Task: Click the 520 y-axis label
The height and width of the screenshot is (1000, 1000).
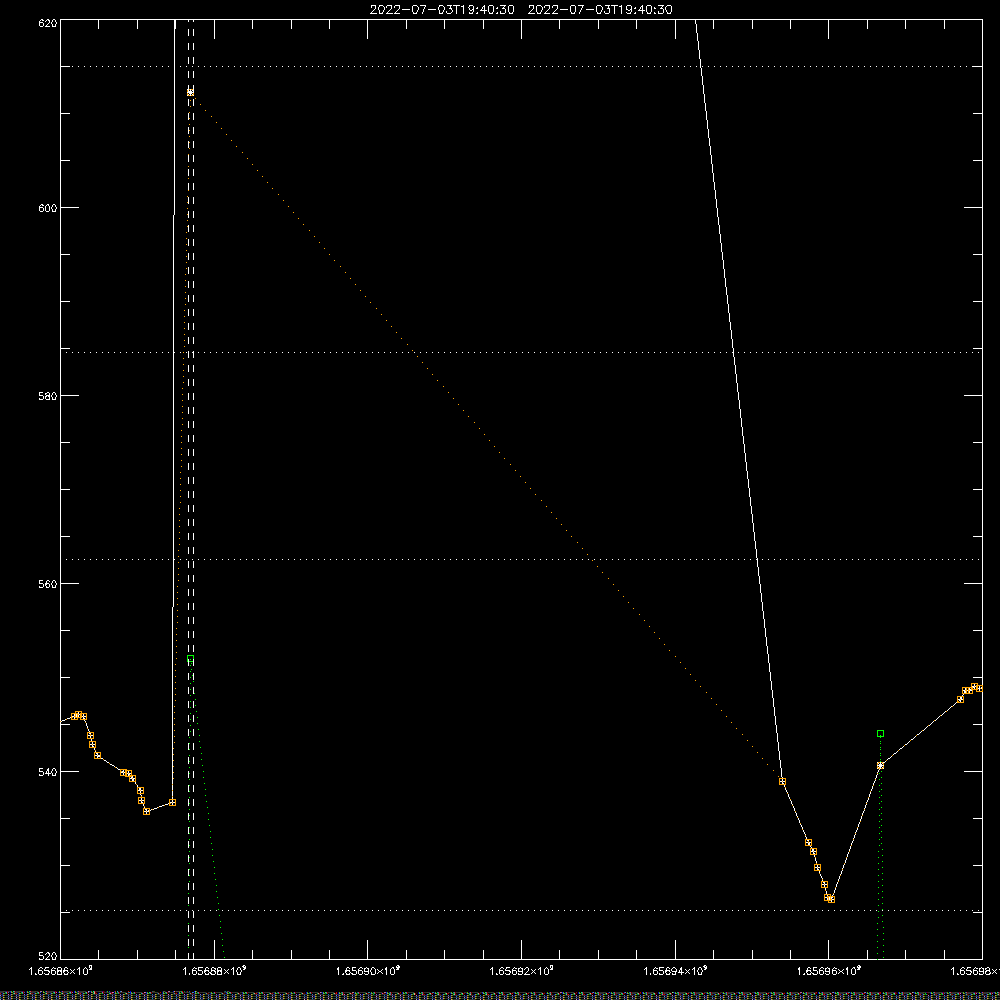Action: [x=48, y=957]
